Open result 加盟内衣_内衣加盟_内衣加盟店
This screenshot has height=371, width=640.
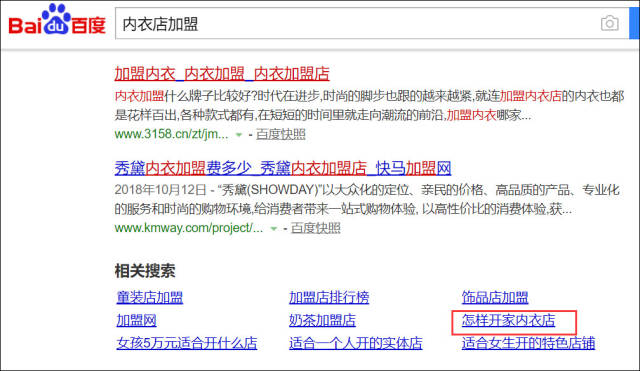222,74
